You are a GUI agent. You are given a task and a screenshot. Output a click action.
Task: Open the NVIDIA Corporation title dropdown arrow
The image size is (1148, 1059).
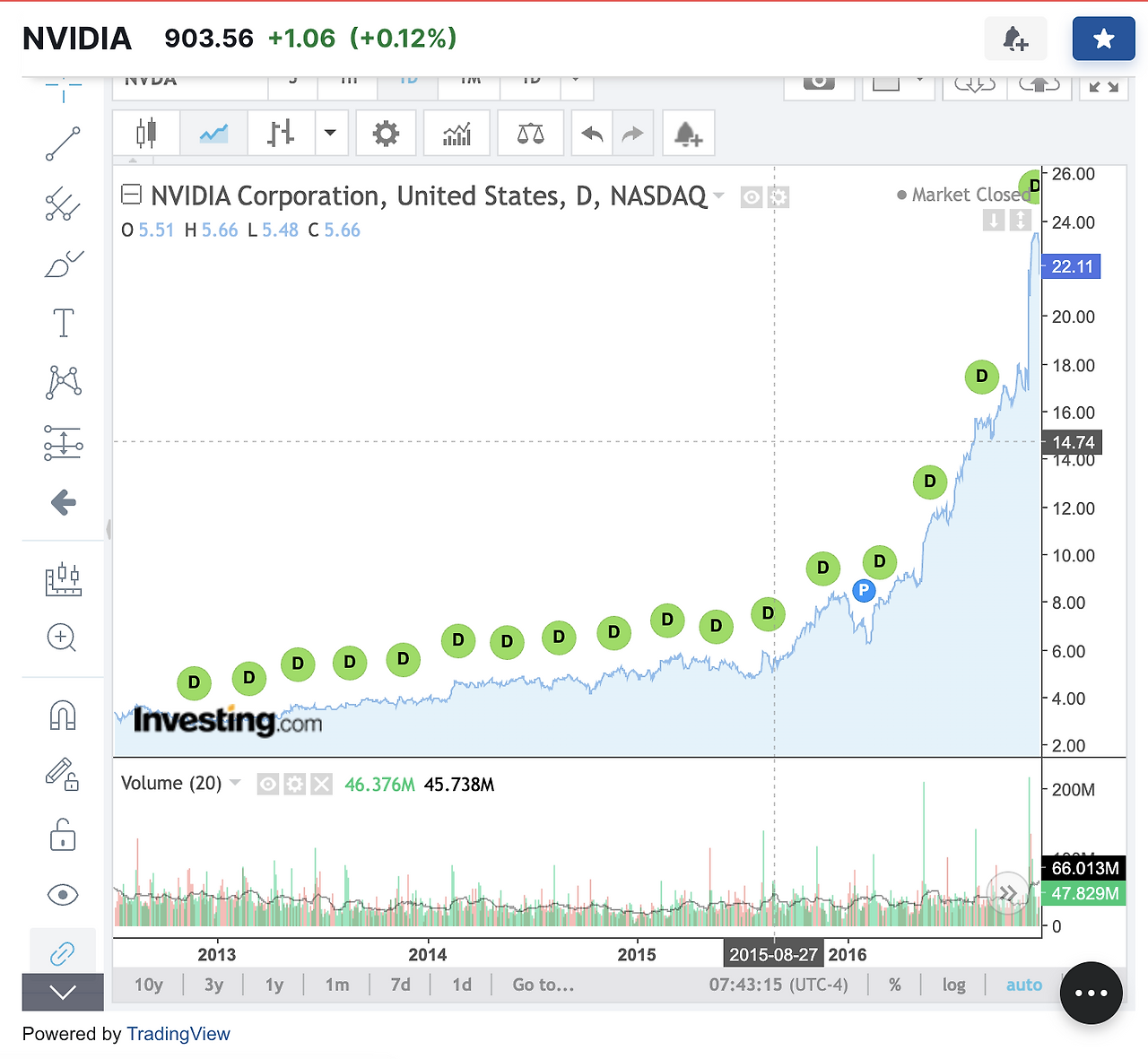point(718,195)
